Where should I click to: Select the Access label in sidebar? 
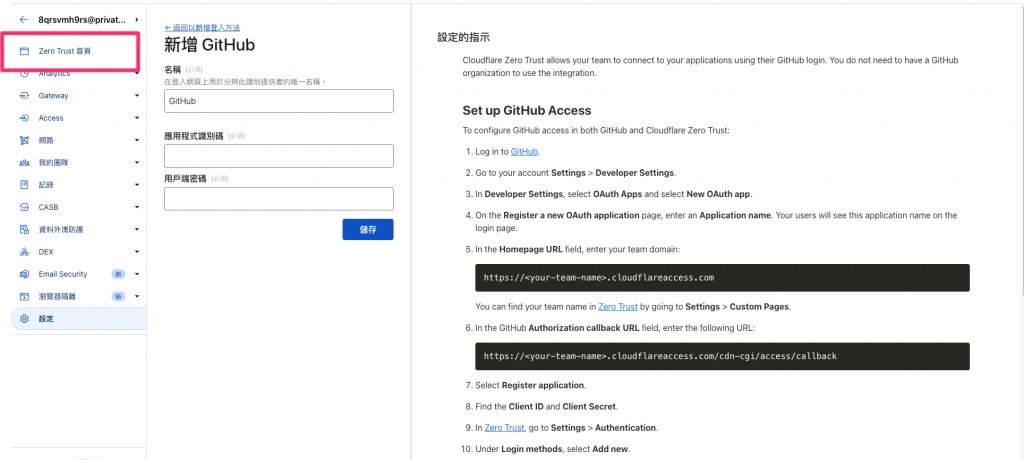pos(51,118)
